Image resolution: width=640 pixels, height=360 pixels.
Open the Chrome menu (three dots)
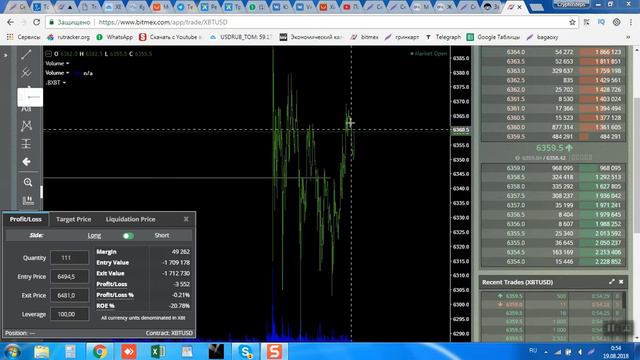[631, 22]
